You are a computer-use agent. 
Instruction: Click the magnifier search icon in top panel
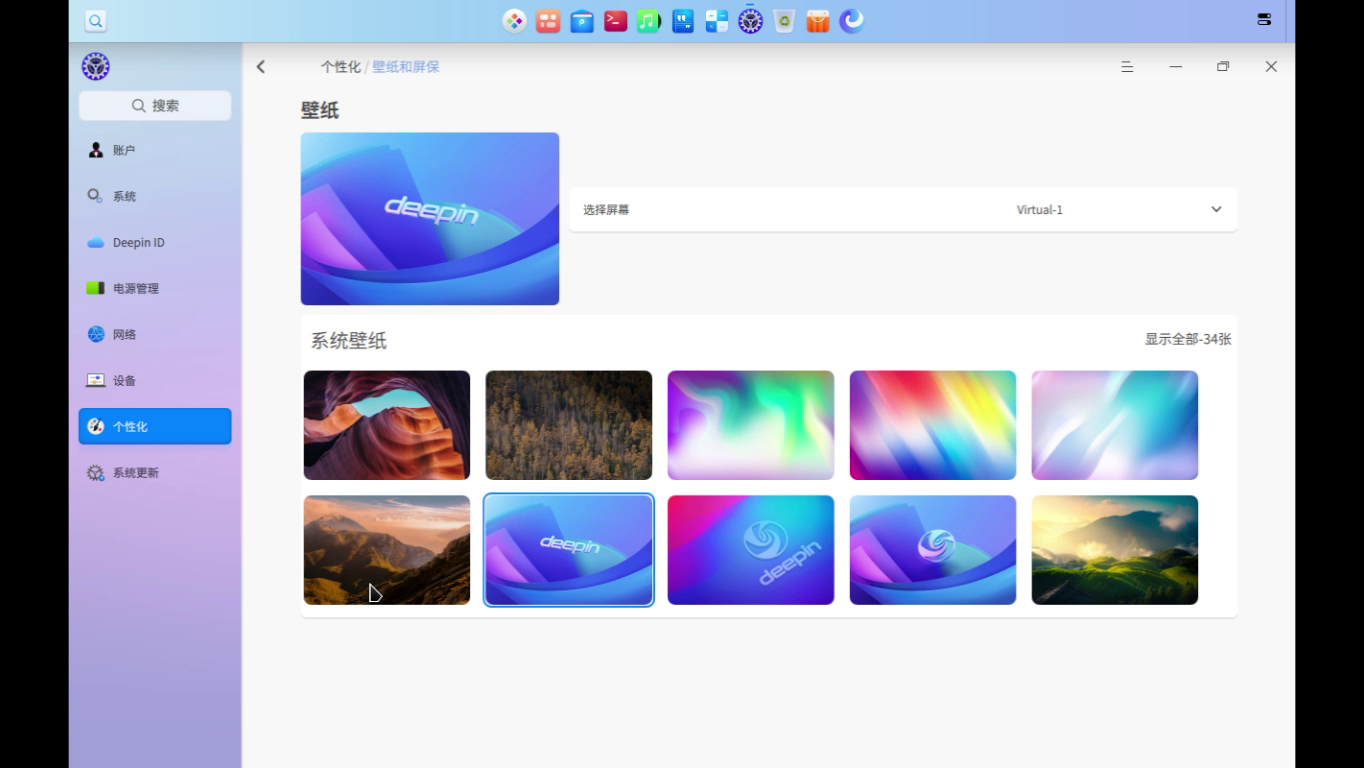tap(95, 20)
